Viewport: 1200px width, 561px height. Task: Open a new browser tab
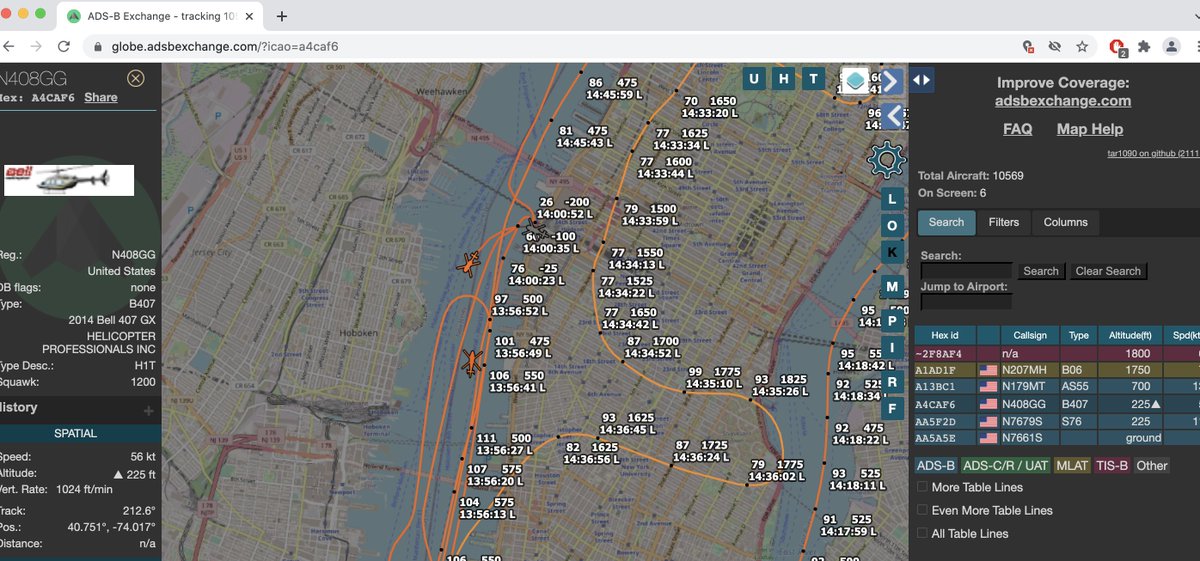tap(282, 16)
